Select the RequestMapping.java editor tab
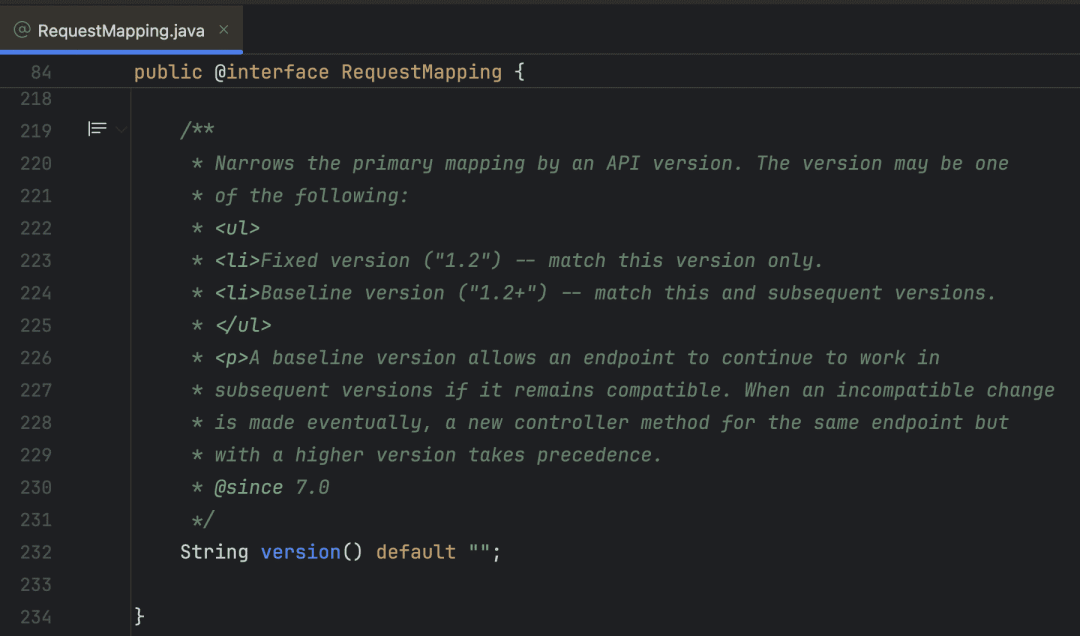The width and height of the screenshot is (1080, 636). [121, 30]
